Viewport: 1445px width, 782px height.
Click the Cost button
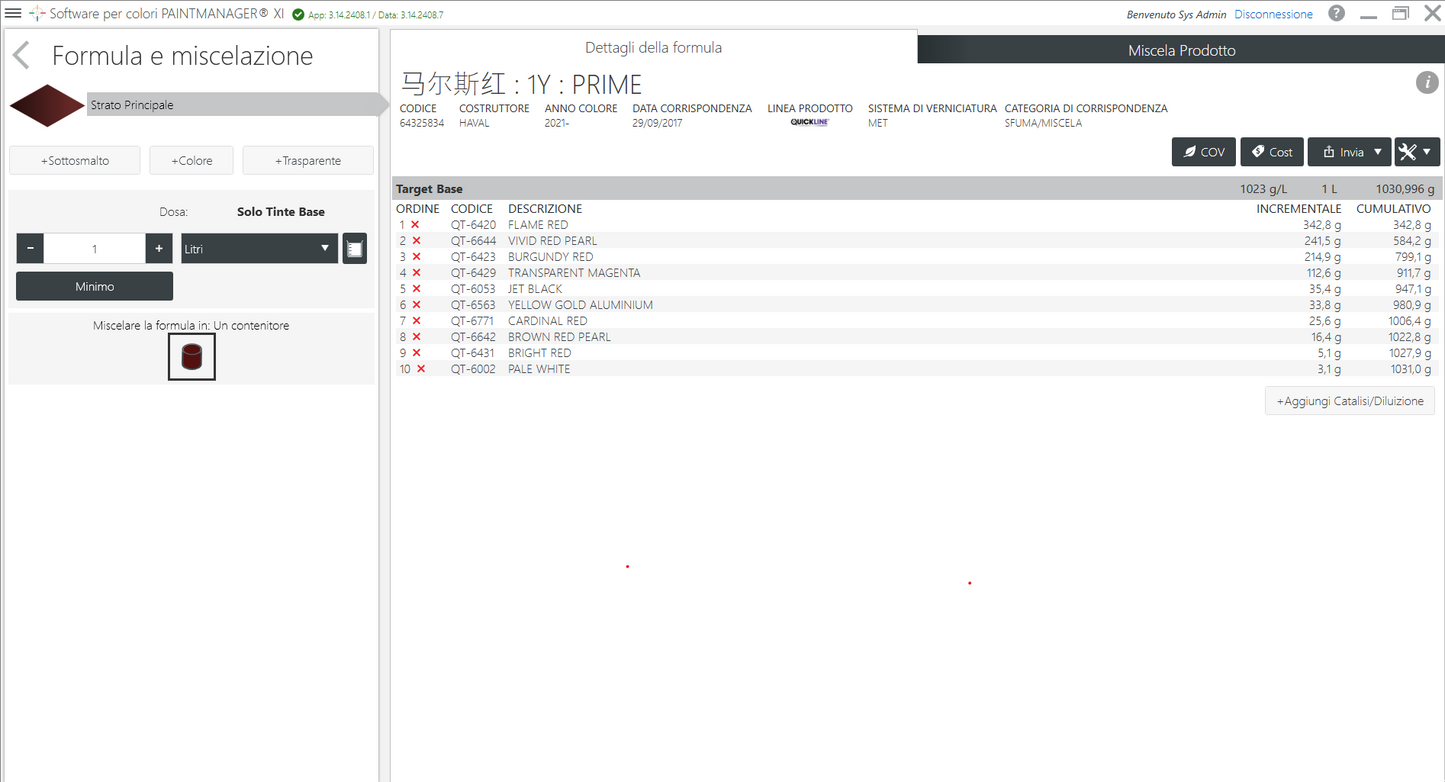coord(1272,152)
